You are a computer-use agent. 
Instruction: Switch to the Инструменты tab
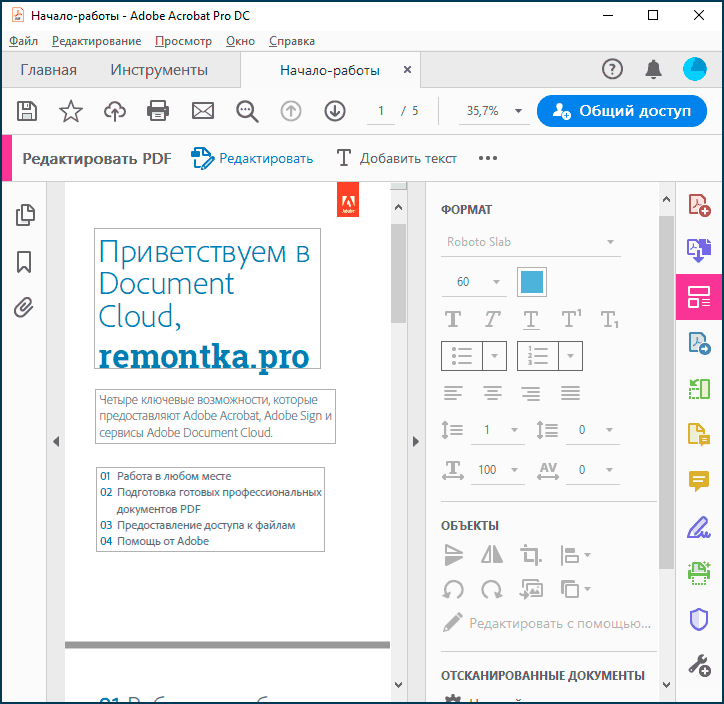pyautogui.click(x=159, y=70)
